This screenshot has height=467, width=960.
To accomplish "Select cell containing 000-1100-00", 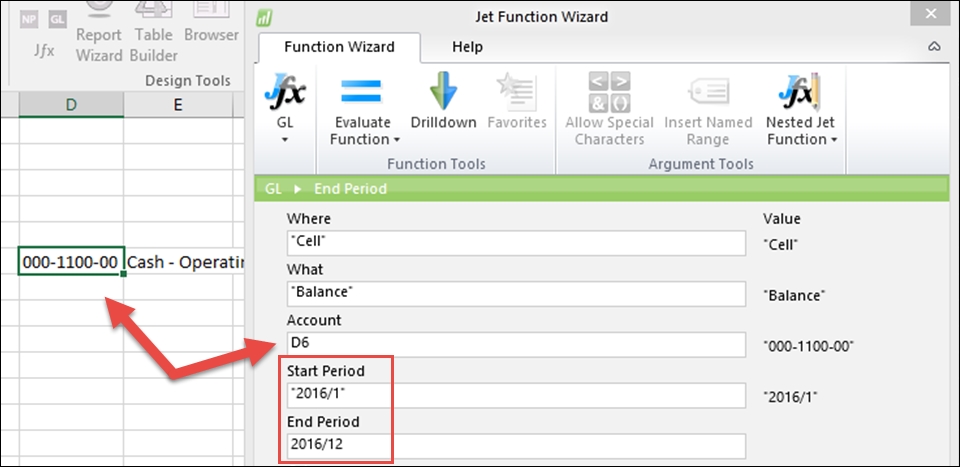I will pyautogui.click(x=71, y=262).
